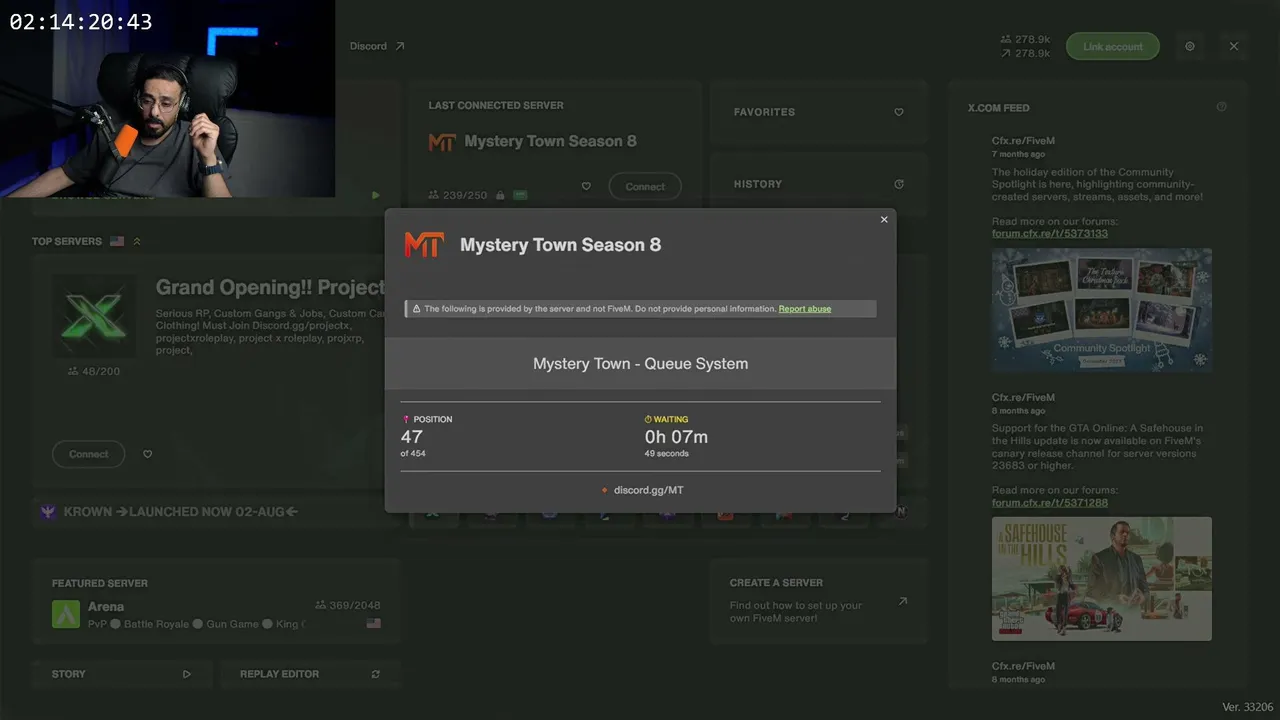Click the Mystery Town - Queue System heading
The image size is (1280, 720).
pos(640,364)
